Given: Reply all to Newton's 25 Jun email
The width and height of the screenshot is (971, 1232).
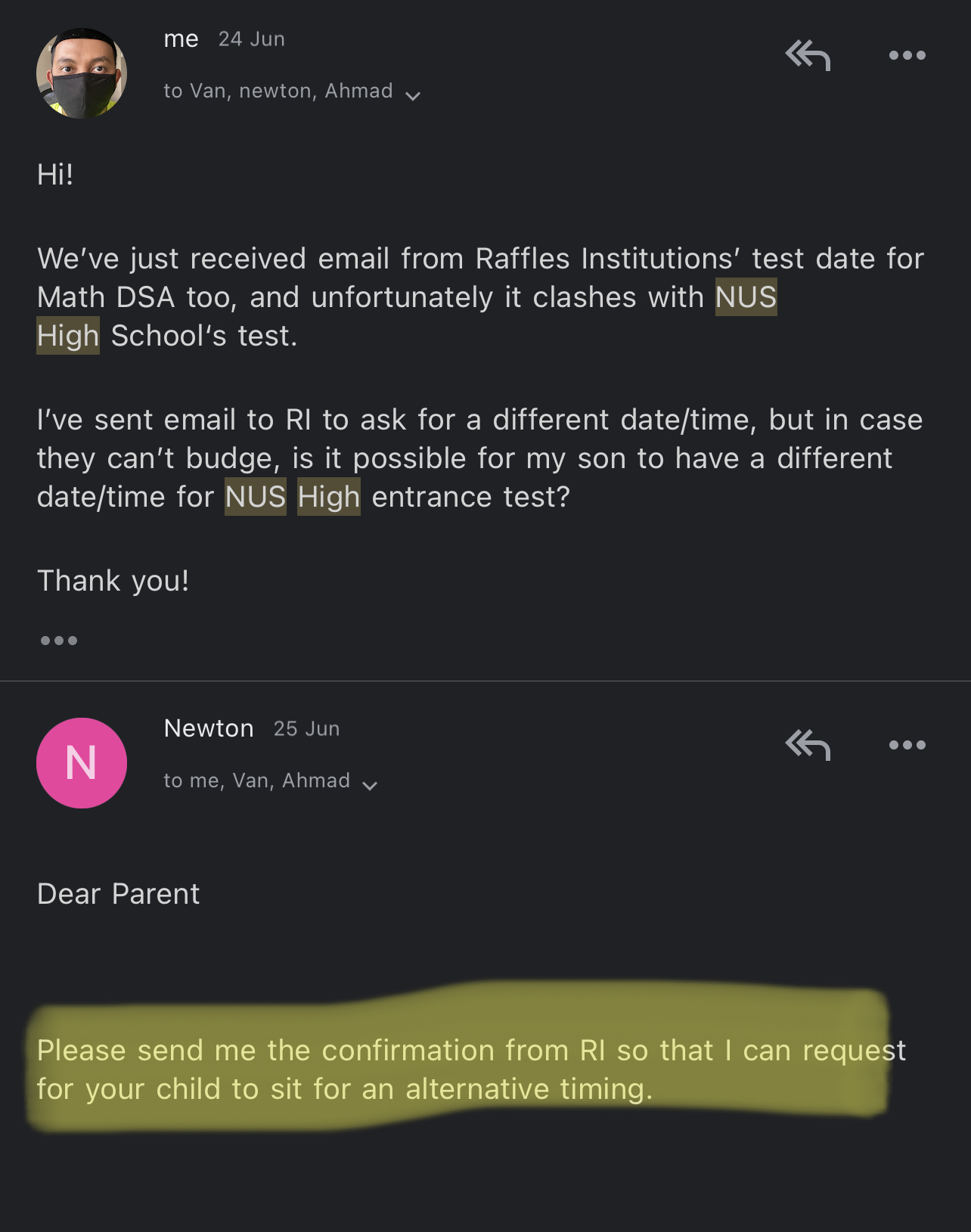Looking at the screenshot, I should 808,745.
